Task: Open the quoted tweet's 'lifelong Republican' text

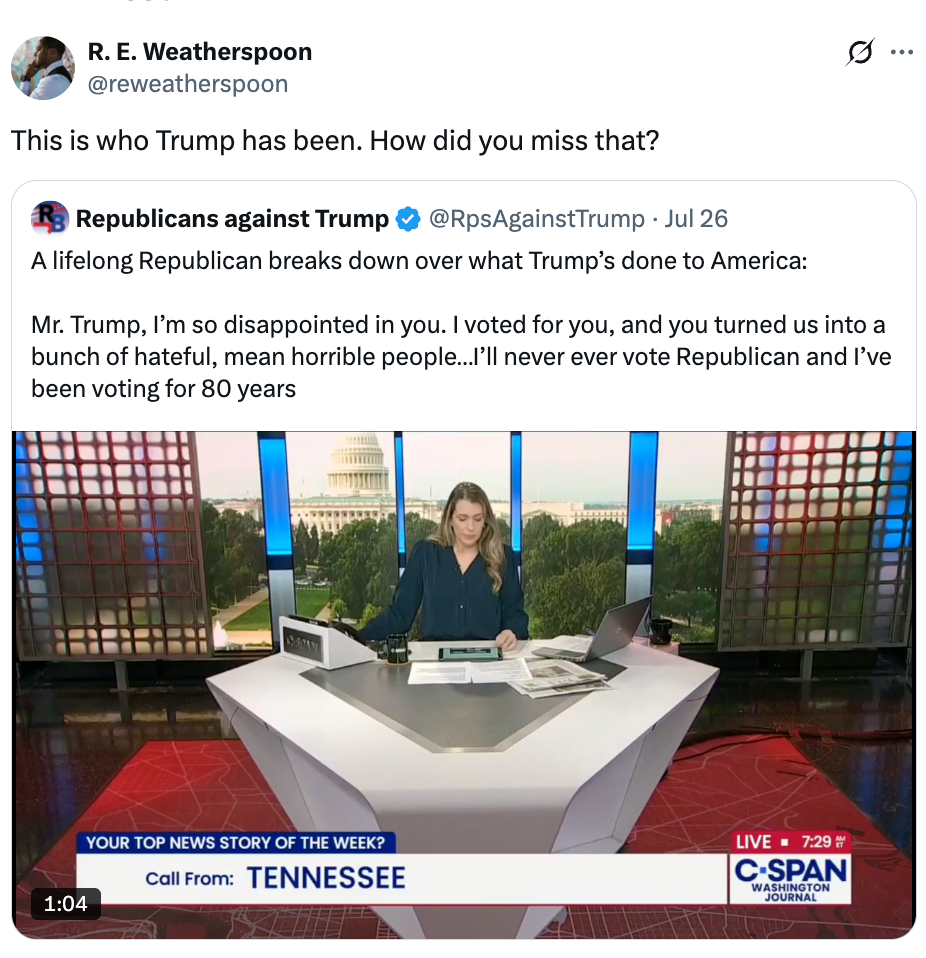Action: pyautogui.click(x=419, y=261)
